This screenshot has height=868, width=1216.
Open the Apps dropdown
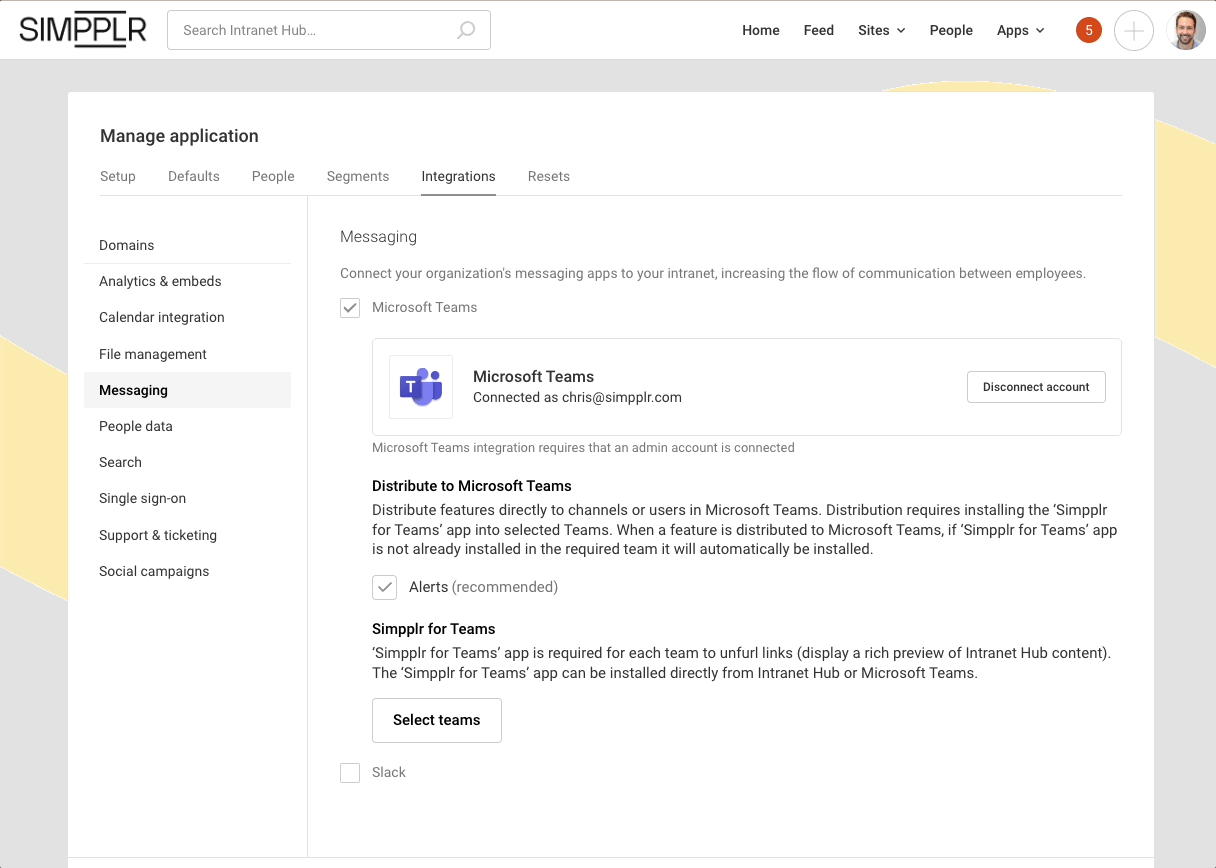click(1020, 30)
